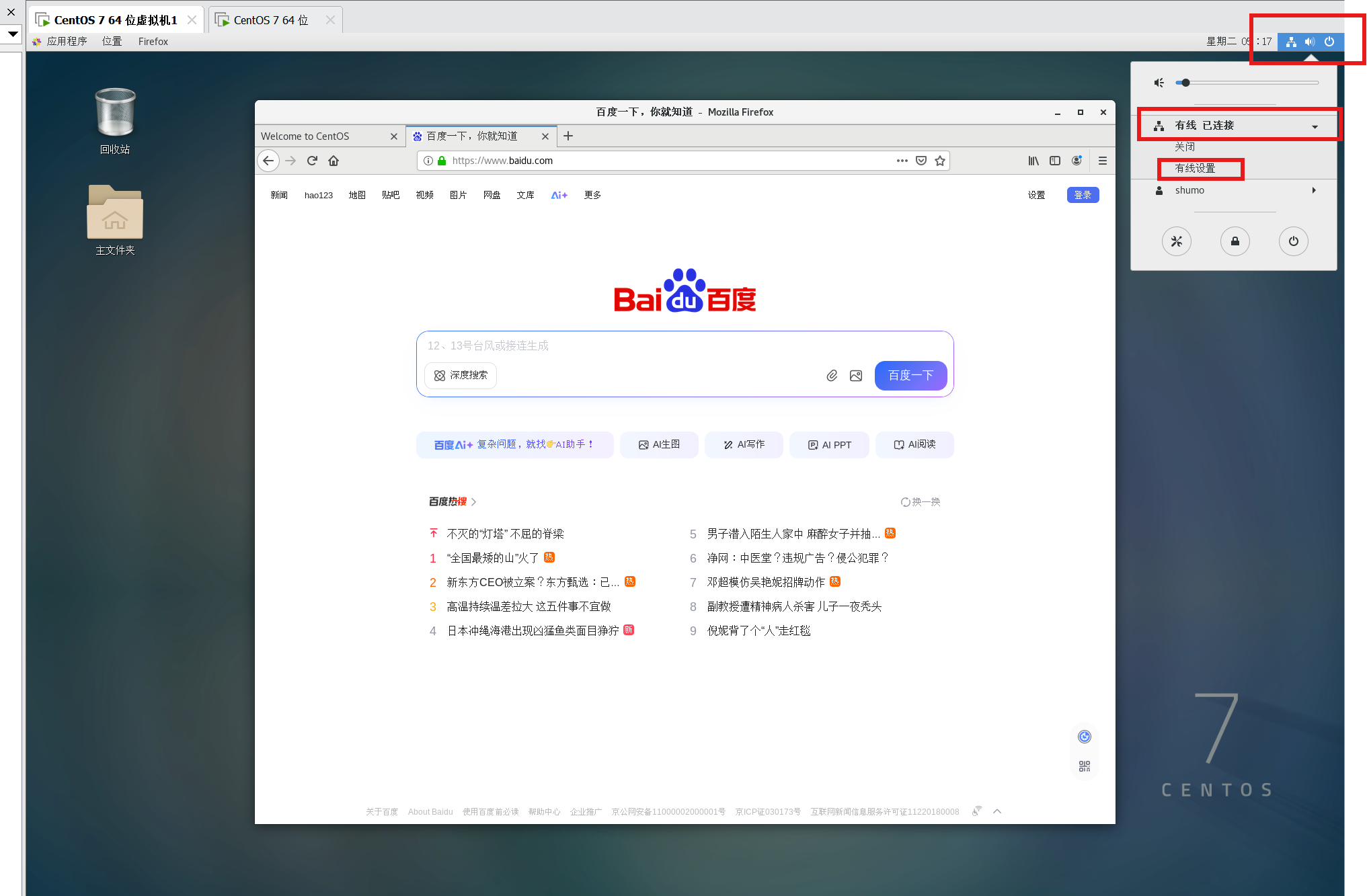This screenshot has height=896, width=1367.
Task: Click the 登录 login button
Action: pyautogui.click(x=1083, y=195)
